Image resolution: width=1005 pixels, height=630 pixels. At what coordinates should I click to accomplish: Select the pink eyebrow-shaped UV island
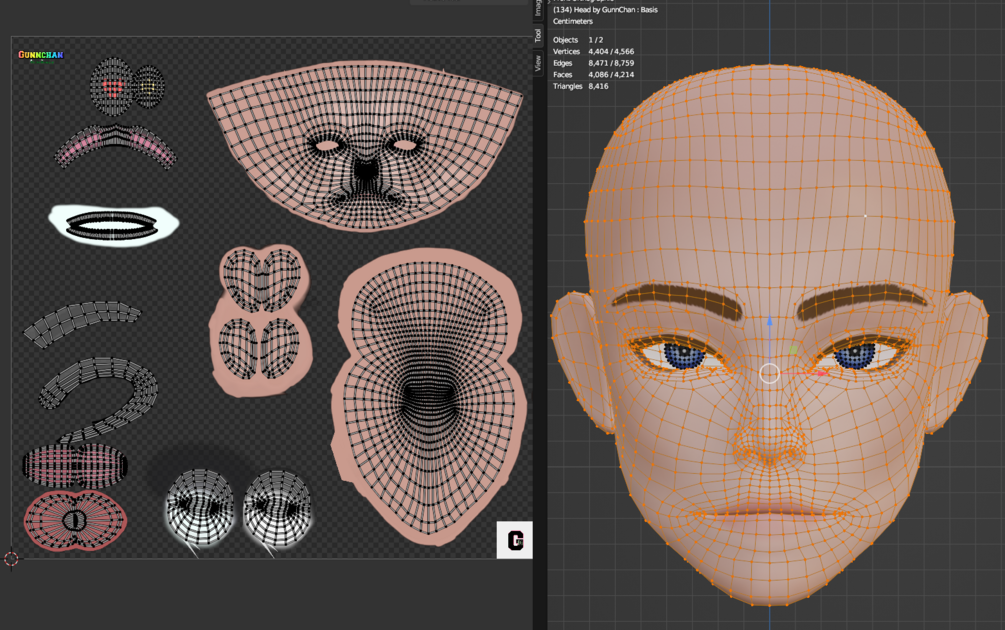[x=115, y=145]
